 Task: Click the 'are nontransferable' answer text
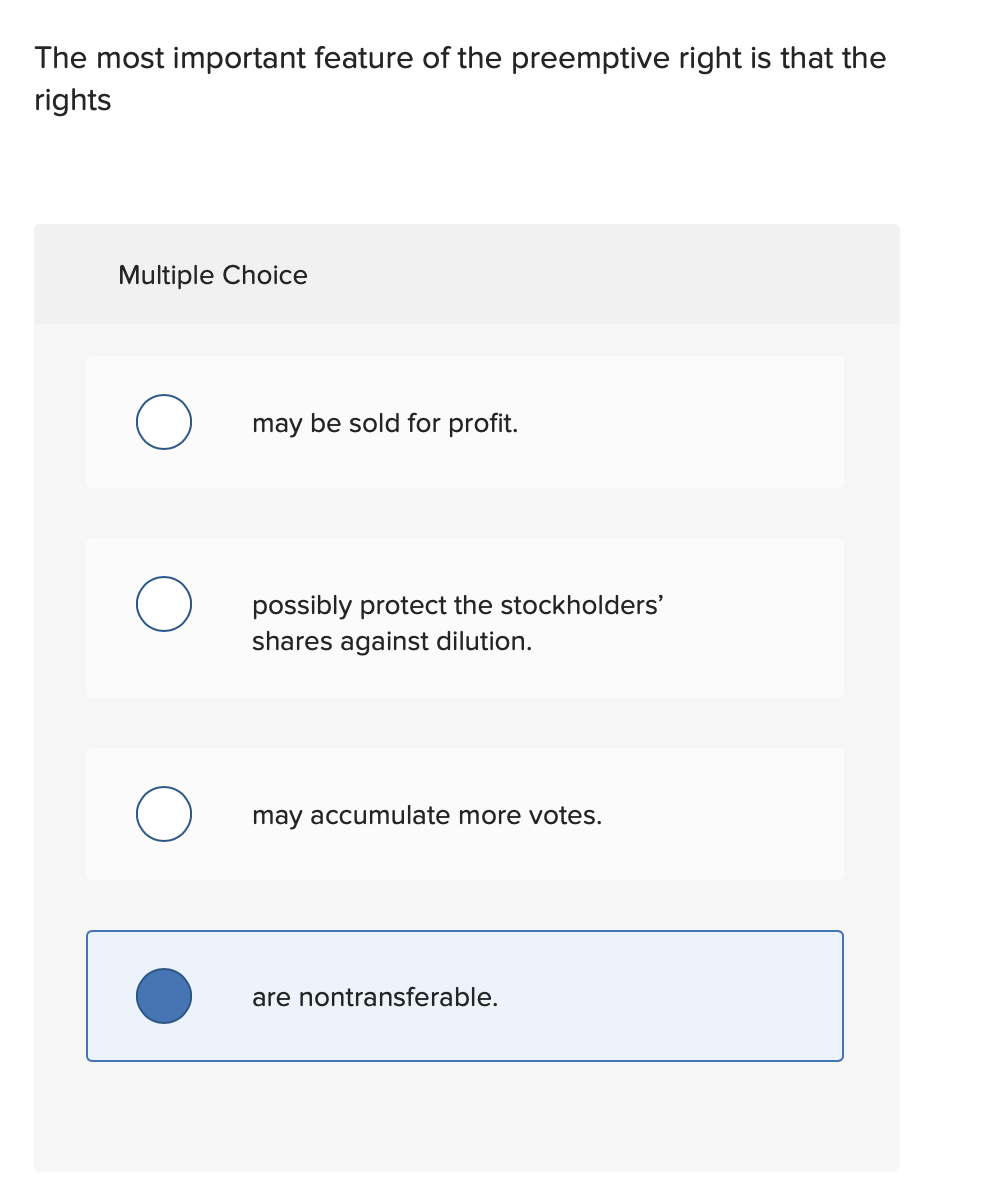tap(375, 997)
